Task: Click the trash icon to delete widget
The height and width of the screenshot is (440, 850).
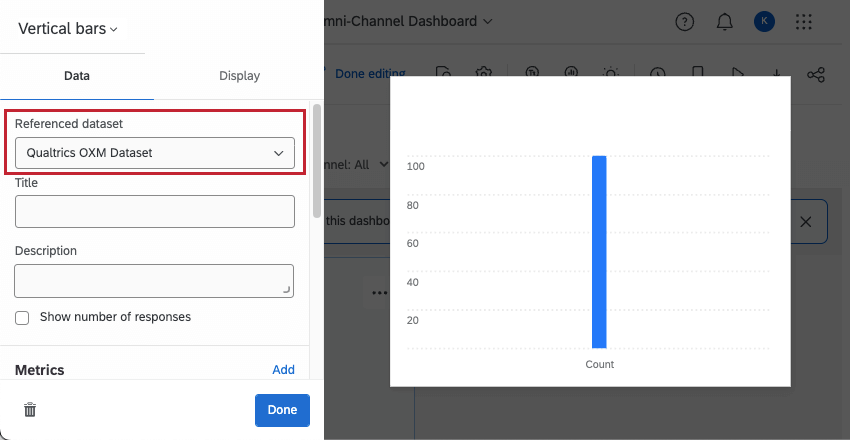Action: (x=31, y=410)
